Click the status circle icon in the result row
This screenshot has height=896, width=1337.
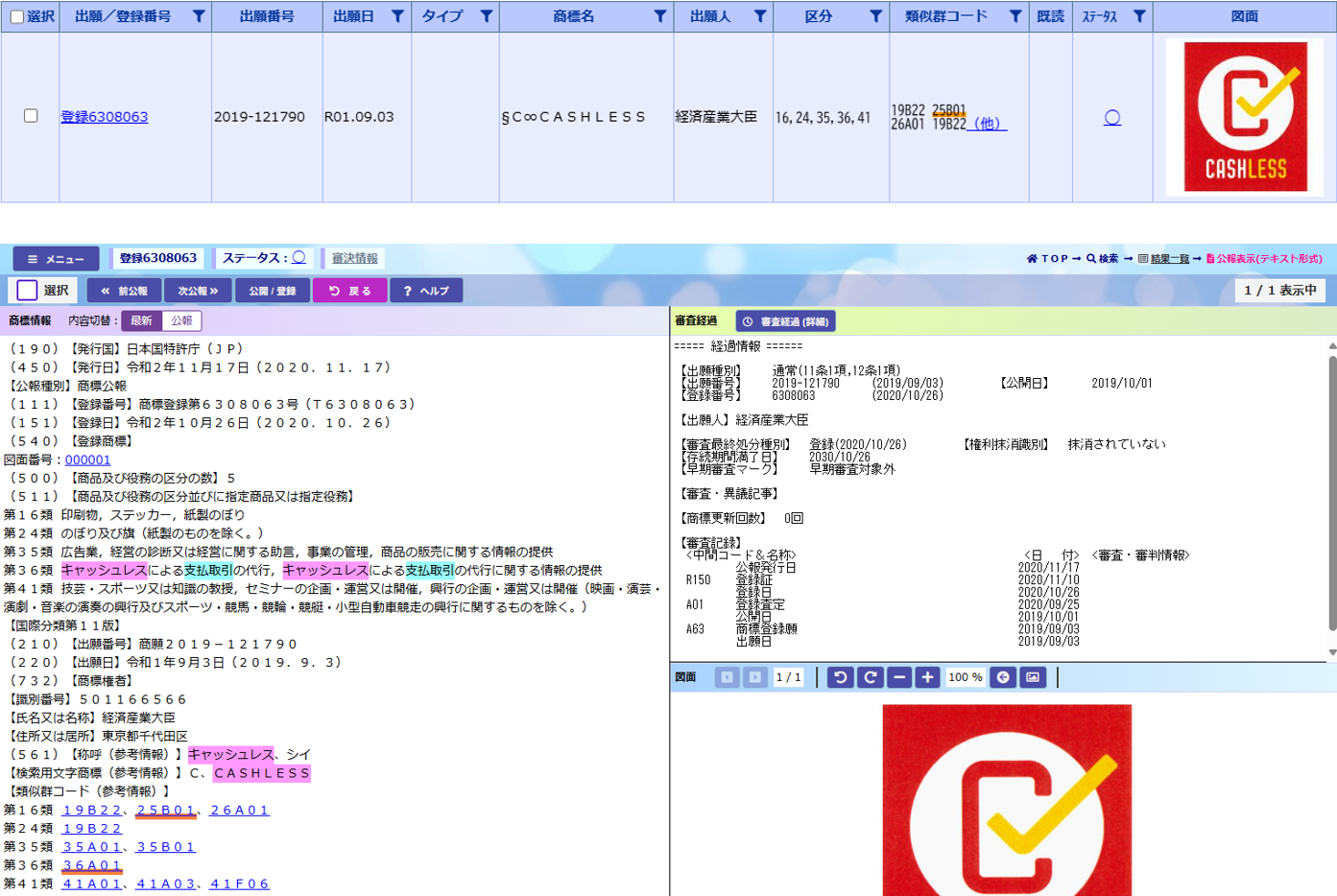[x=1112, y=117]
